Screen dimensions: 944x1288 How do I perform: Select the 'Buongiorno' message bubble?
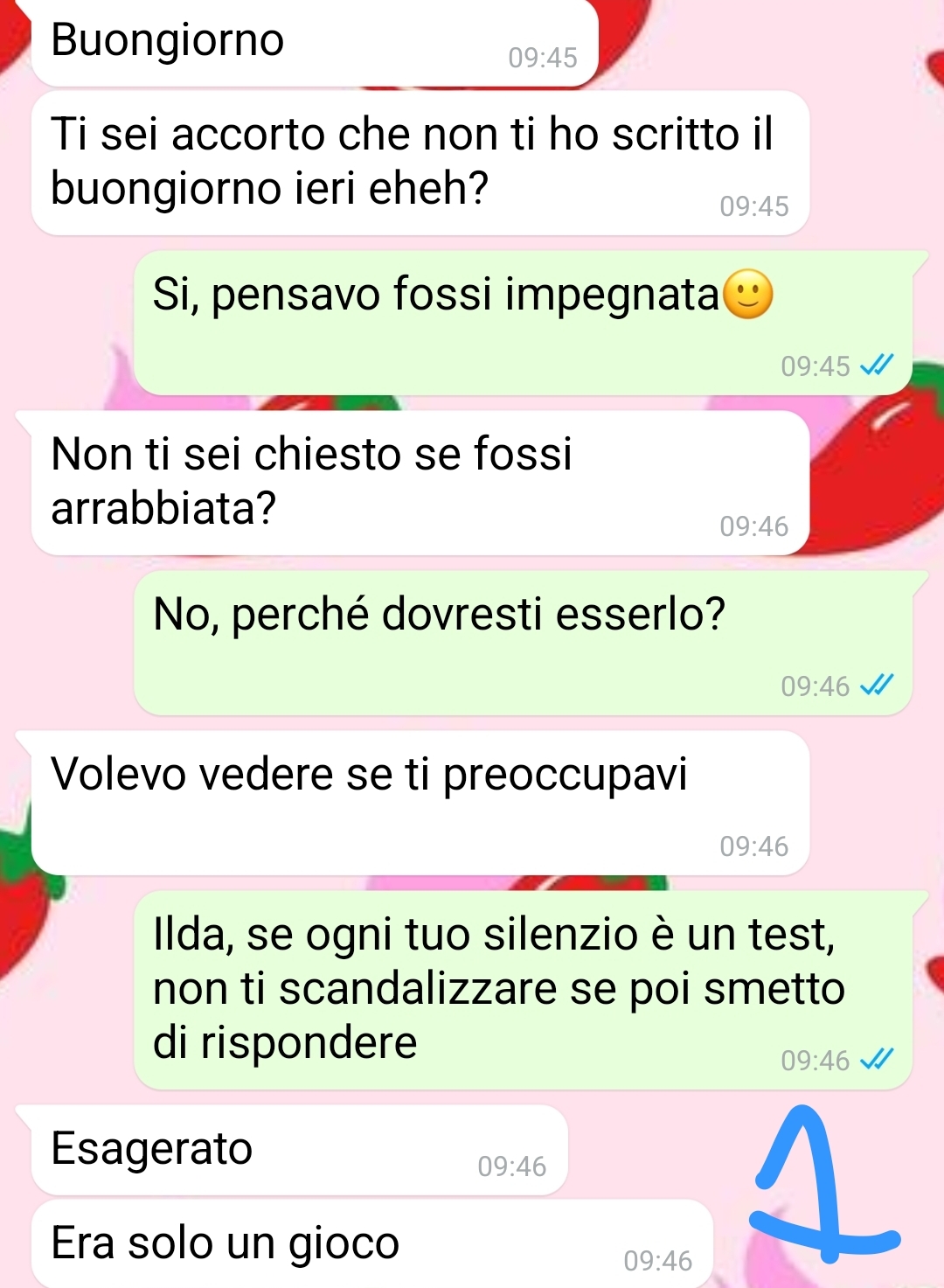click(315, 43)
